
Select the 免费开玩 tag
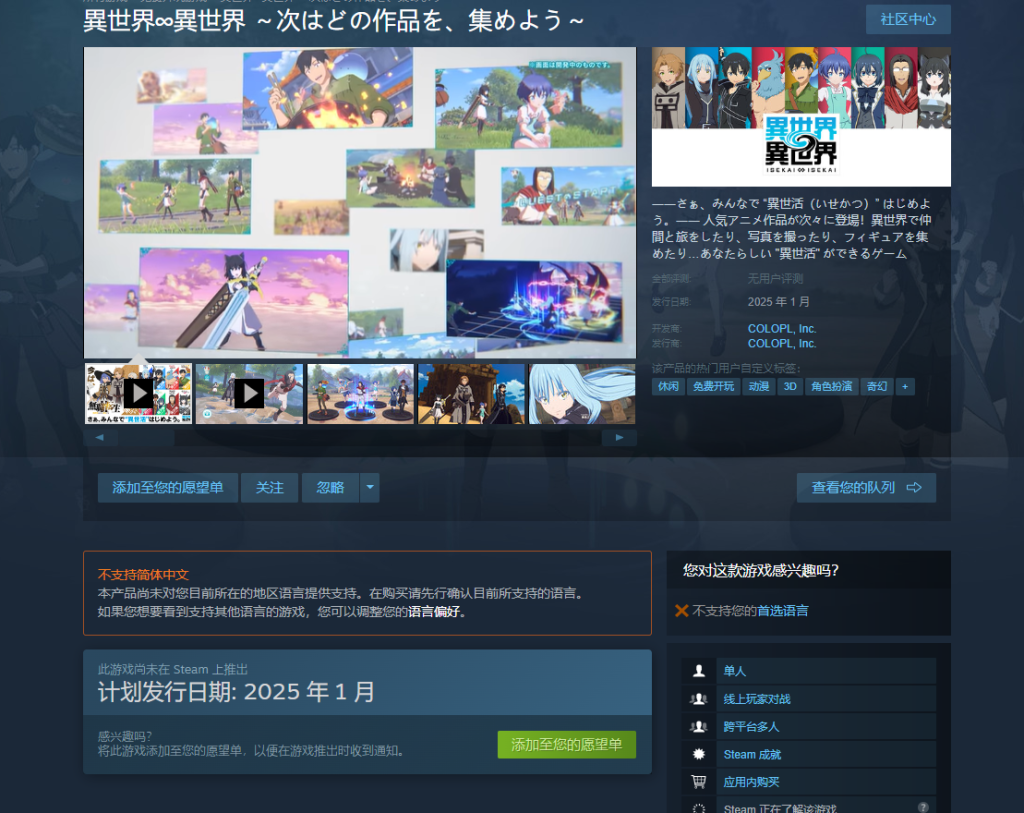click(713, 387)
